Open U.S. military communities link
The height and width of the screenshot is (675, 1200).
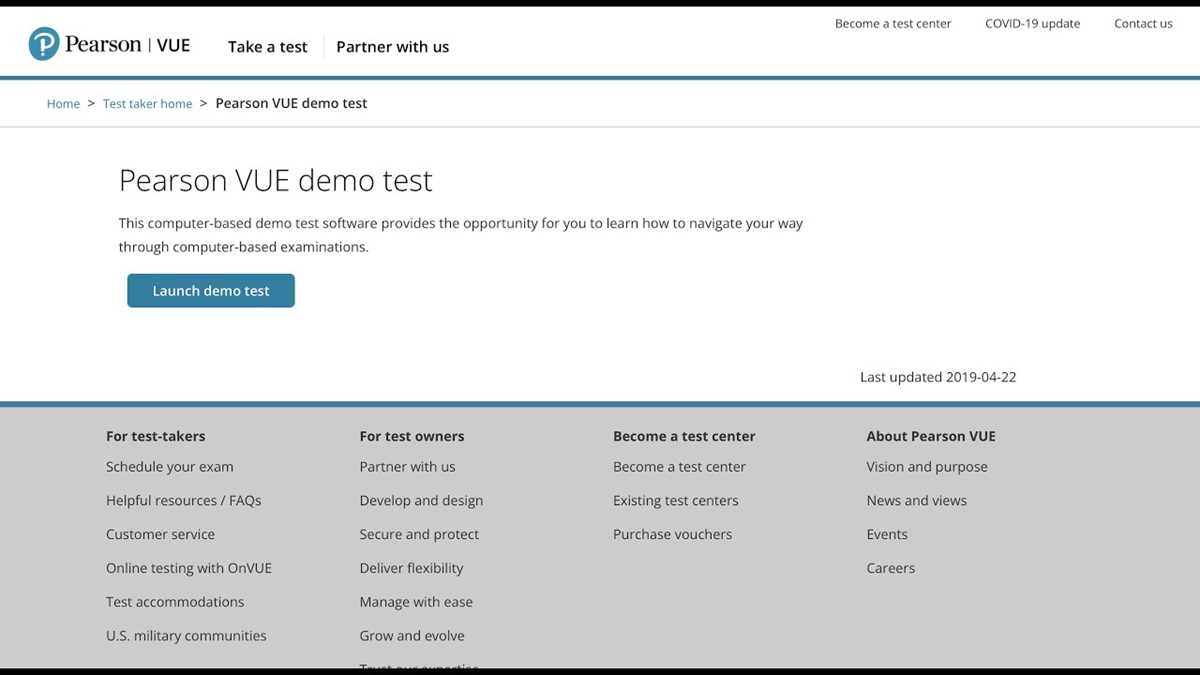pos(186,636)
